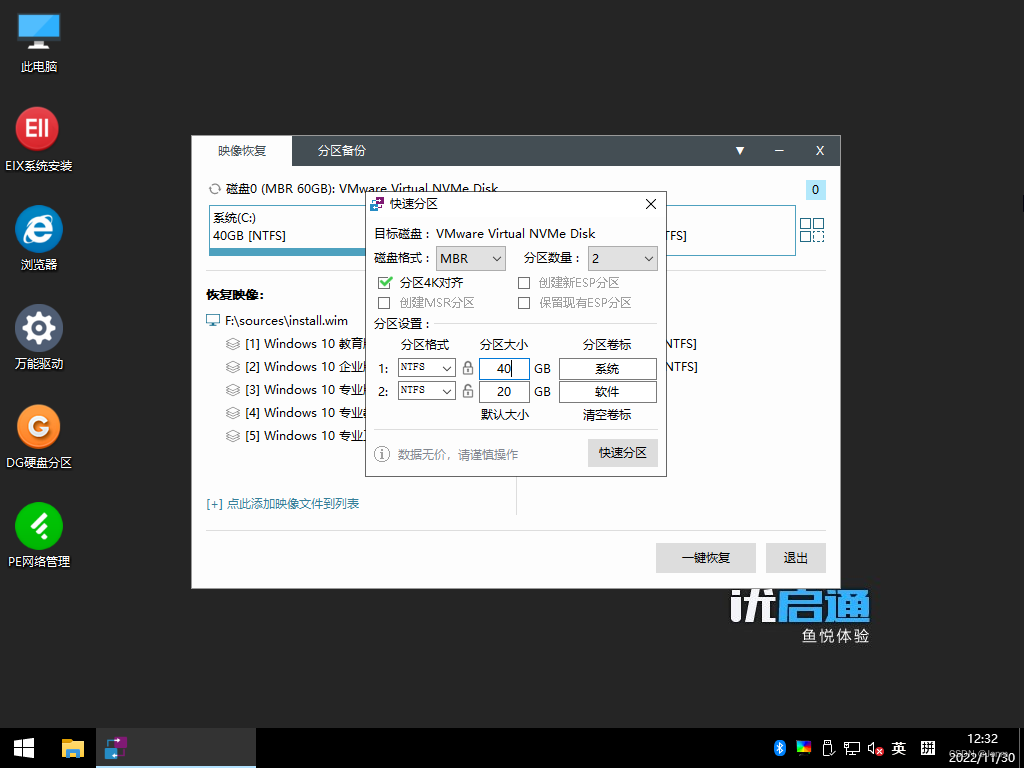Close the 快速分区 dialog
The image size is (1024, 768).
coord(650,204)
